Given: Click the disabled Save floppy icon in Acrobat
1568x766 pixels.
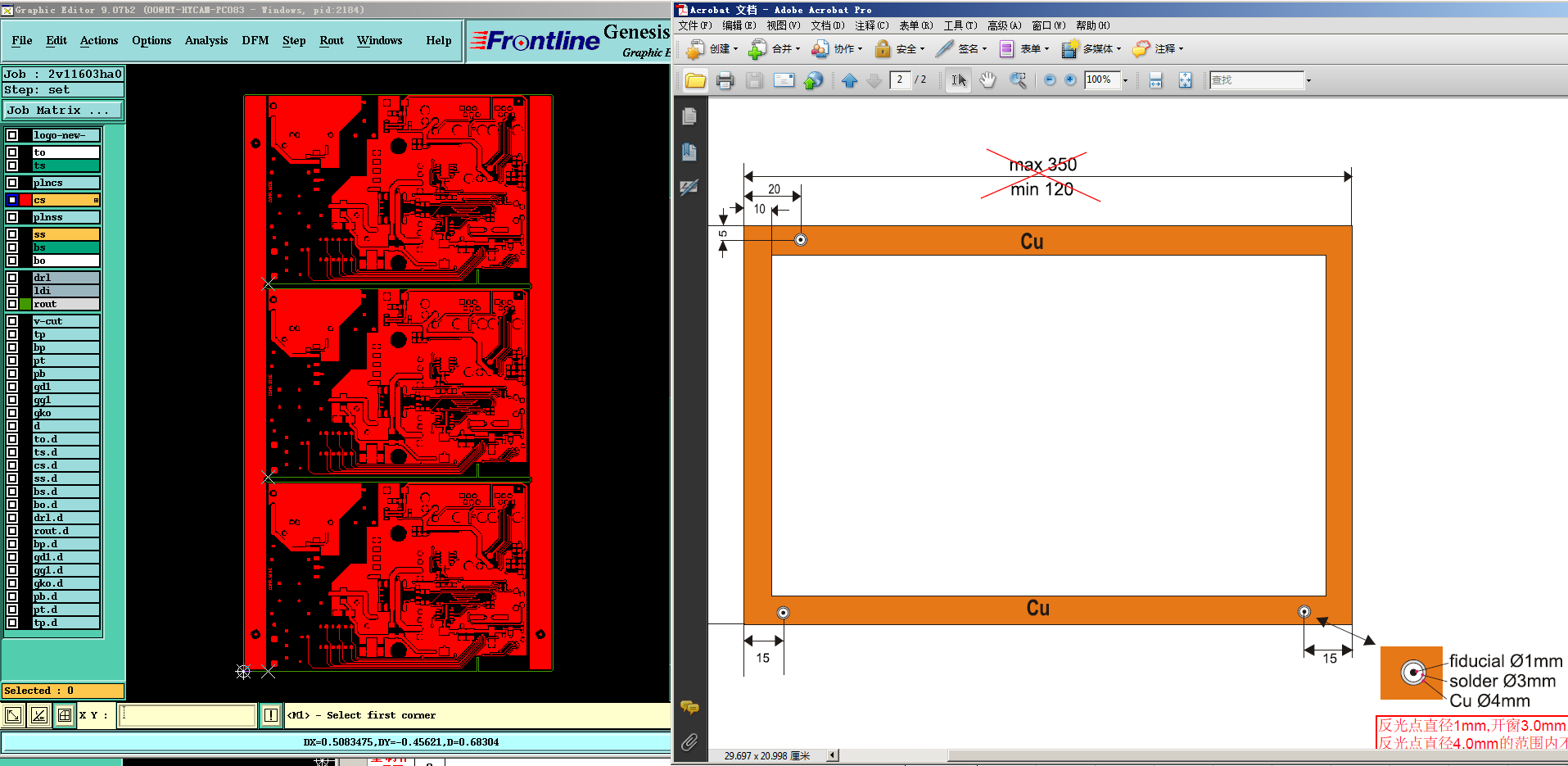Looking at the screenshot, I should (x=754, y=80).
